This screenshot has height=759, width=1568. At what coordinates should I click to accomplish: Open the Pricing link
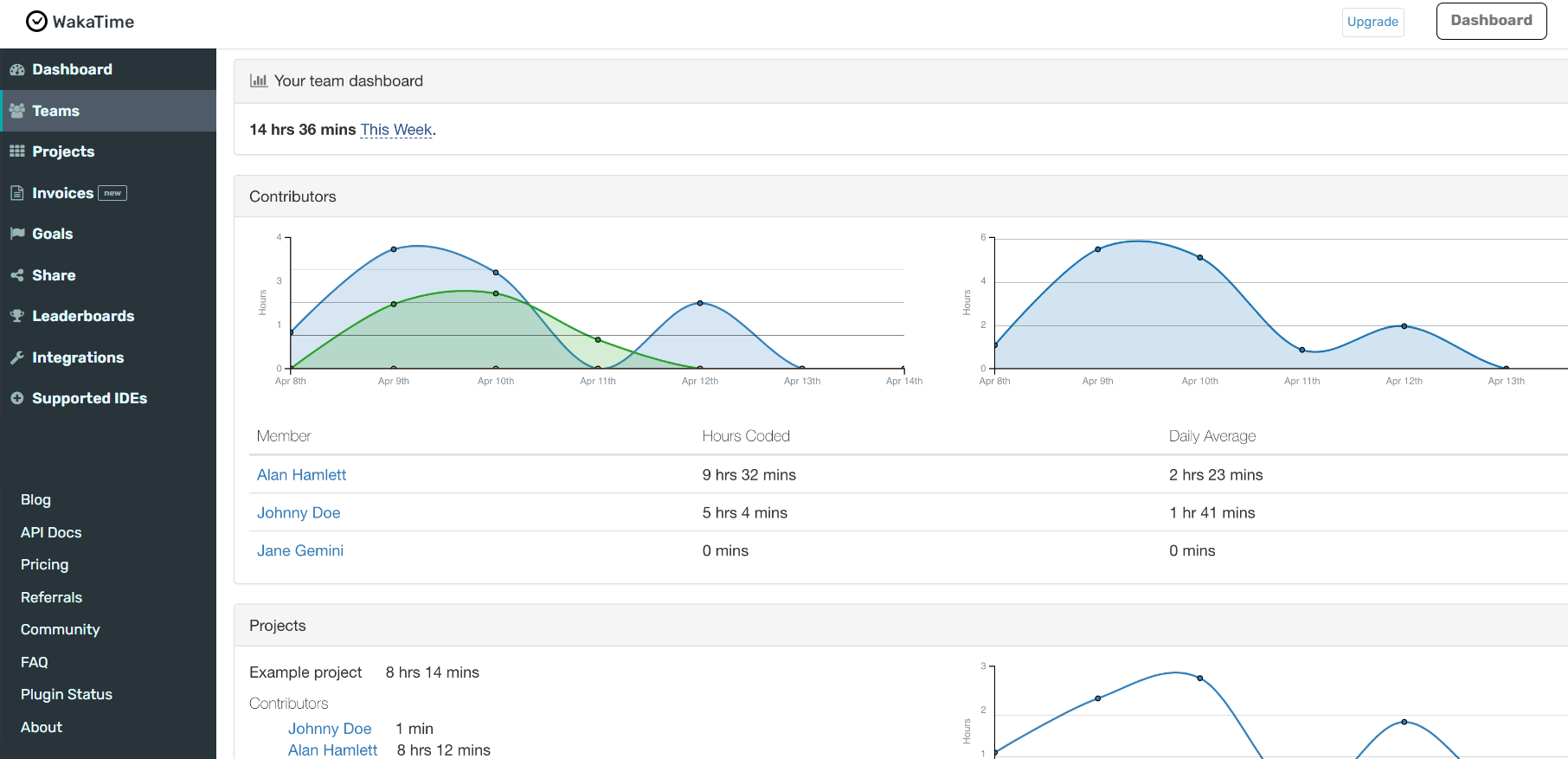44,564
